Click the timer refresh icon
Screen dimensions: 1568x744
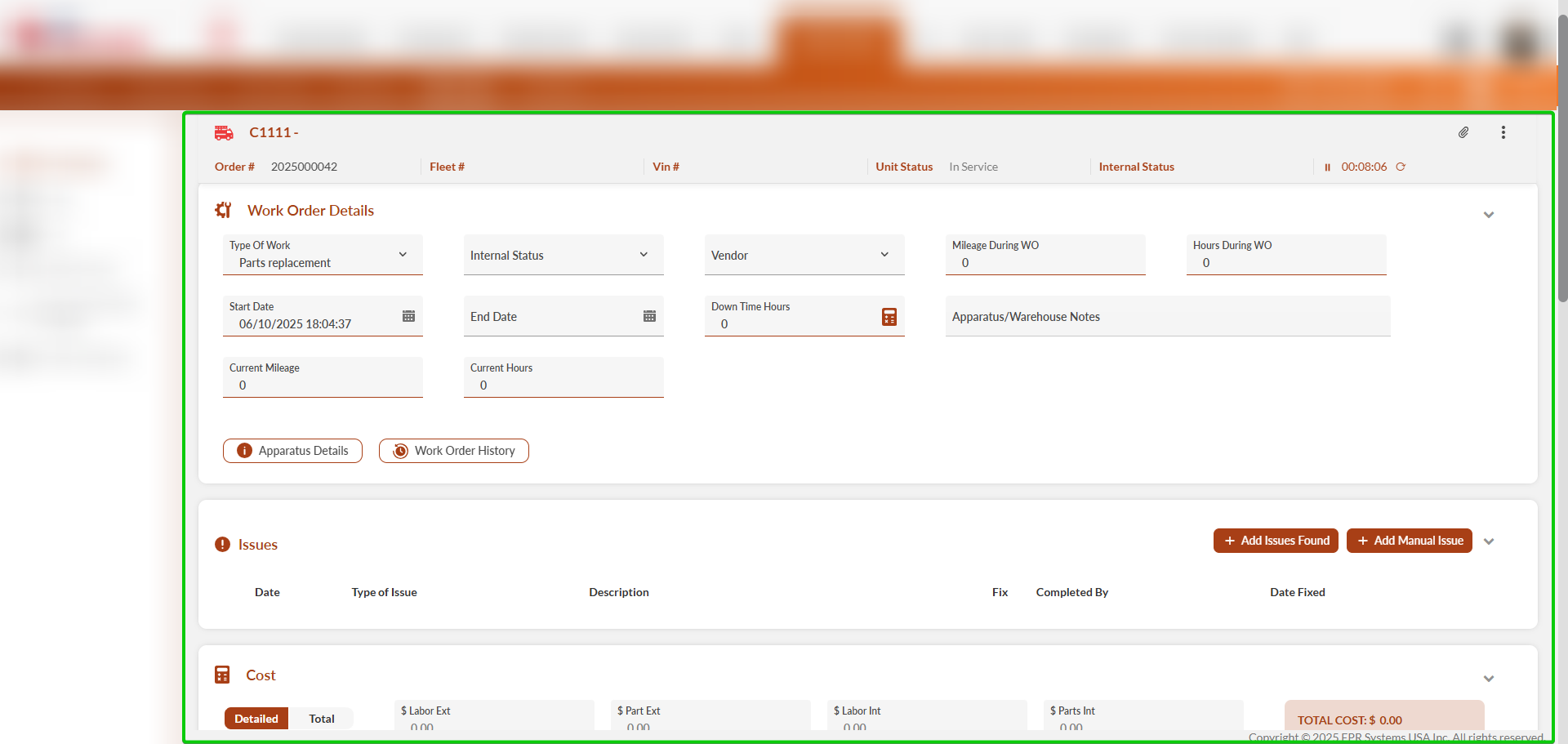coord(1401,167)
